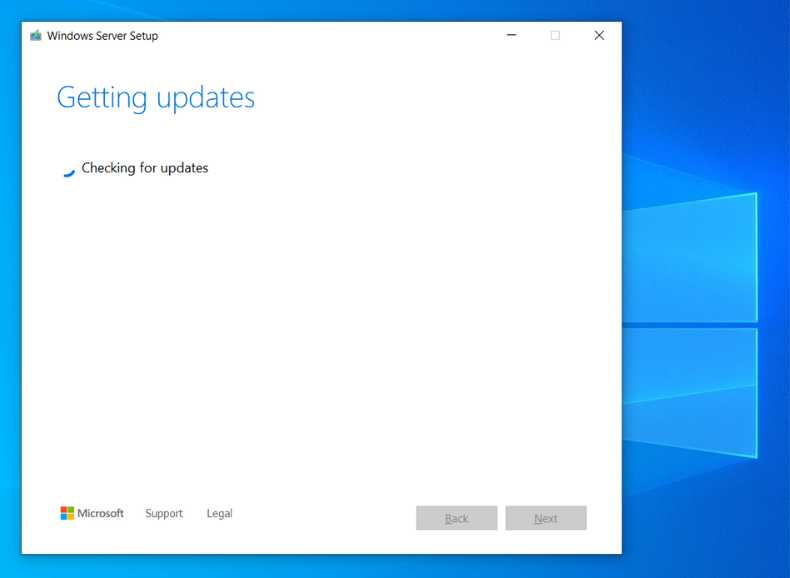
Task: Click the blank white area of setup dialog
Action: tap(320, 330)
